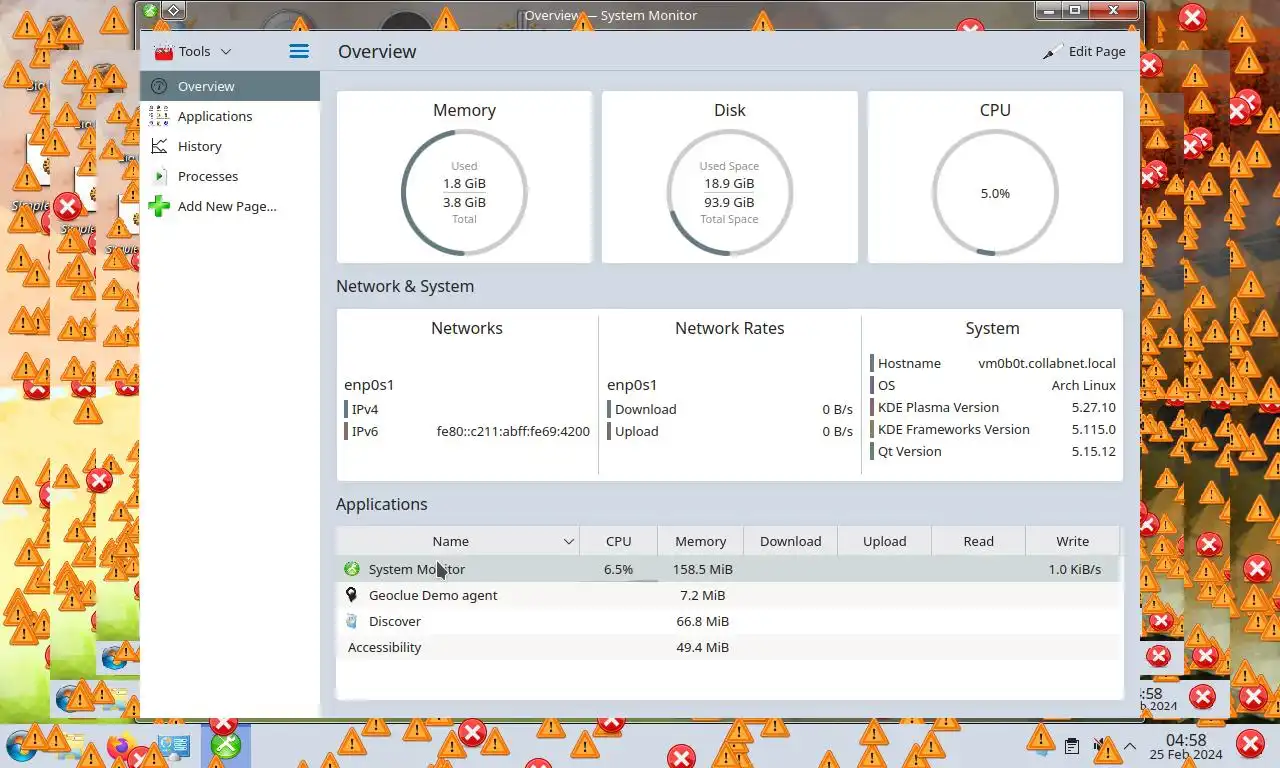Go to the Processes page icon
This screenshot has height=768, width=1280.
[x=159, y=176]
